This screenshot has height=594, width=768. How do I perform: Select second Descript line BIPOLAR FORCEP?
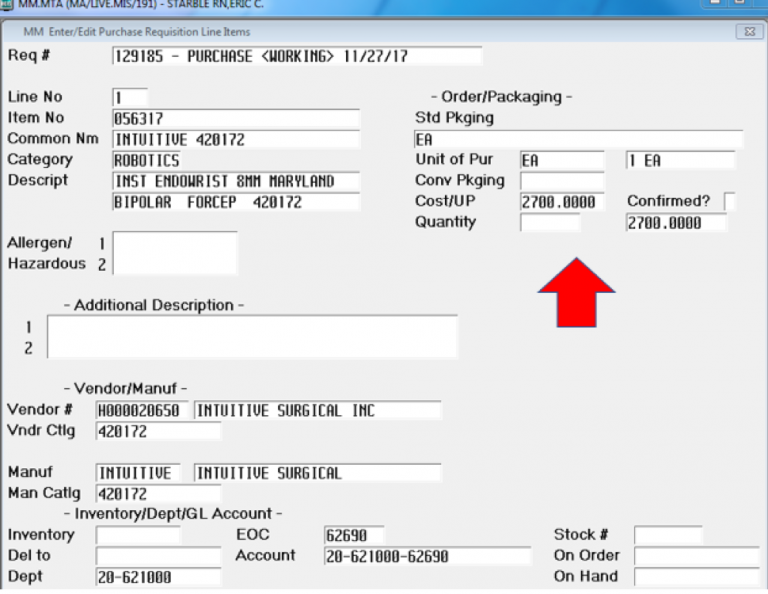pyautogui.click(x=236, y=202)
